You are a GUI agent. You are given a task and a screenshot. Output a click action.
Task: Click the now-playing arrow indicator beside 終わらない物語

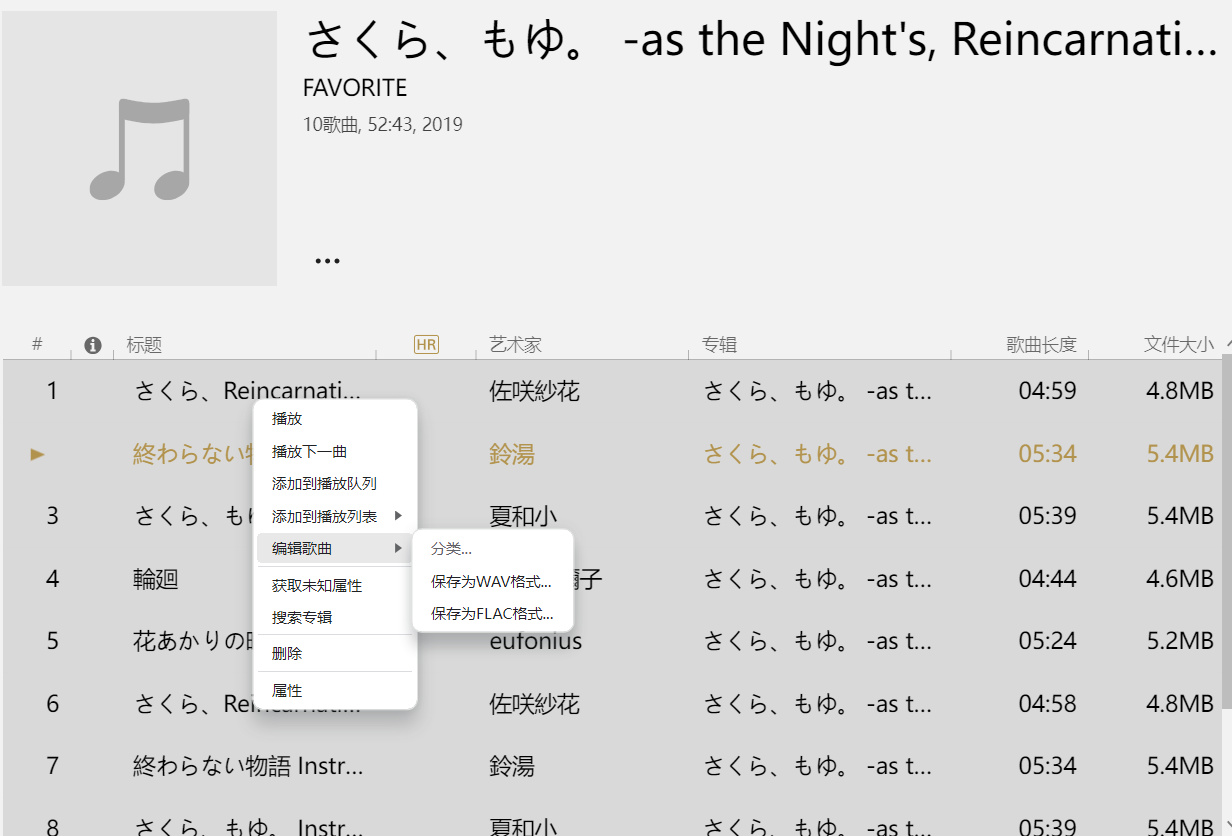click(x=38, y=454)
